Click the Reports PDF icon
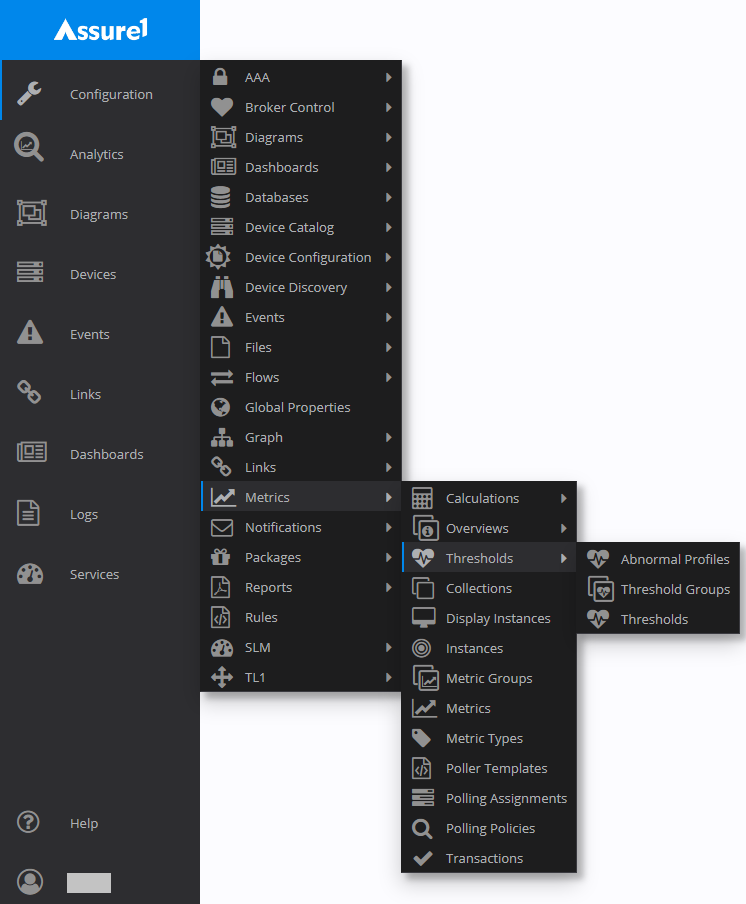The height and width of the screenshot is (904, 746). (220, 587)
